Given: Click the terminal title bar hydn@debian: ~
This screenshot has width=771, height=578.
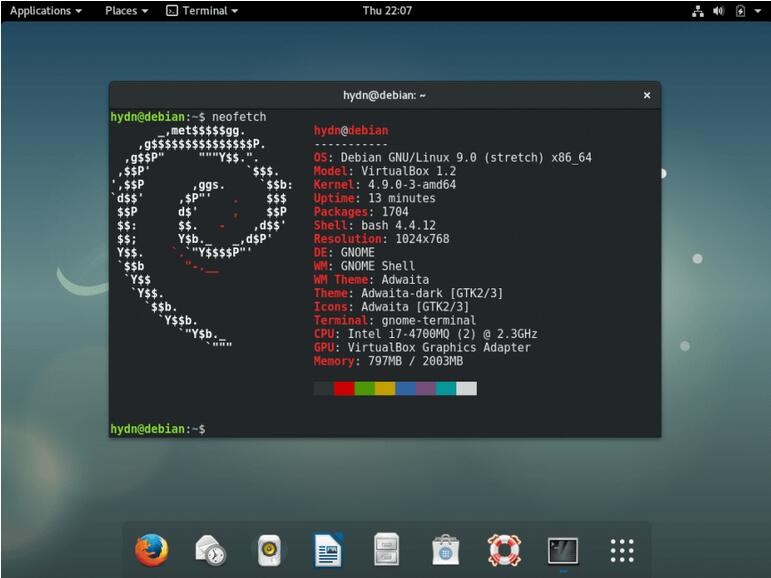Looking at the screenshot, I should point(385,95).
